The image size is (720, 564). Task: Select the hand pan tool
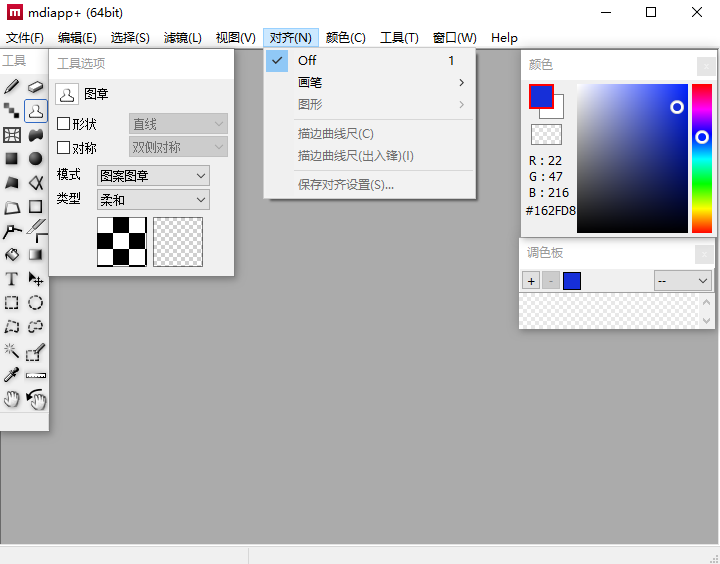pos(11,400)
